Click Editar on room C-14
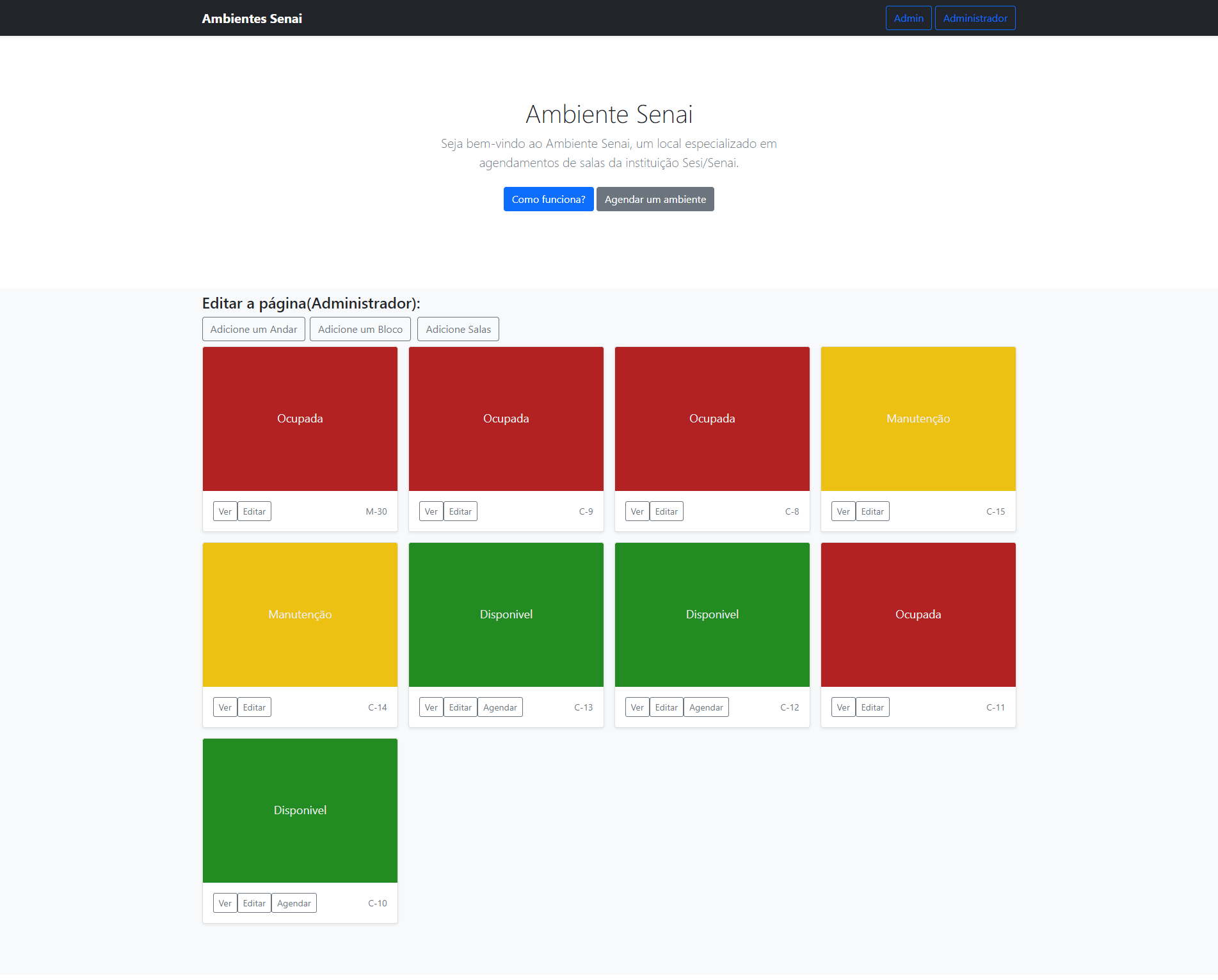The height and width of the screenshot is (980, 1218). [254, 707]
